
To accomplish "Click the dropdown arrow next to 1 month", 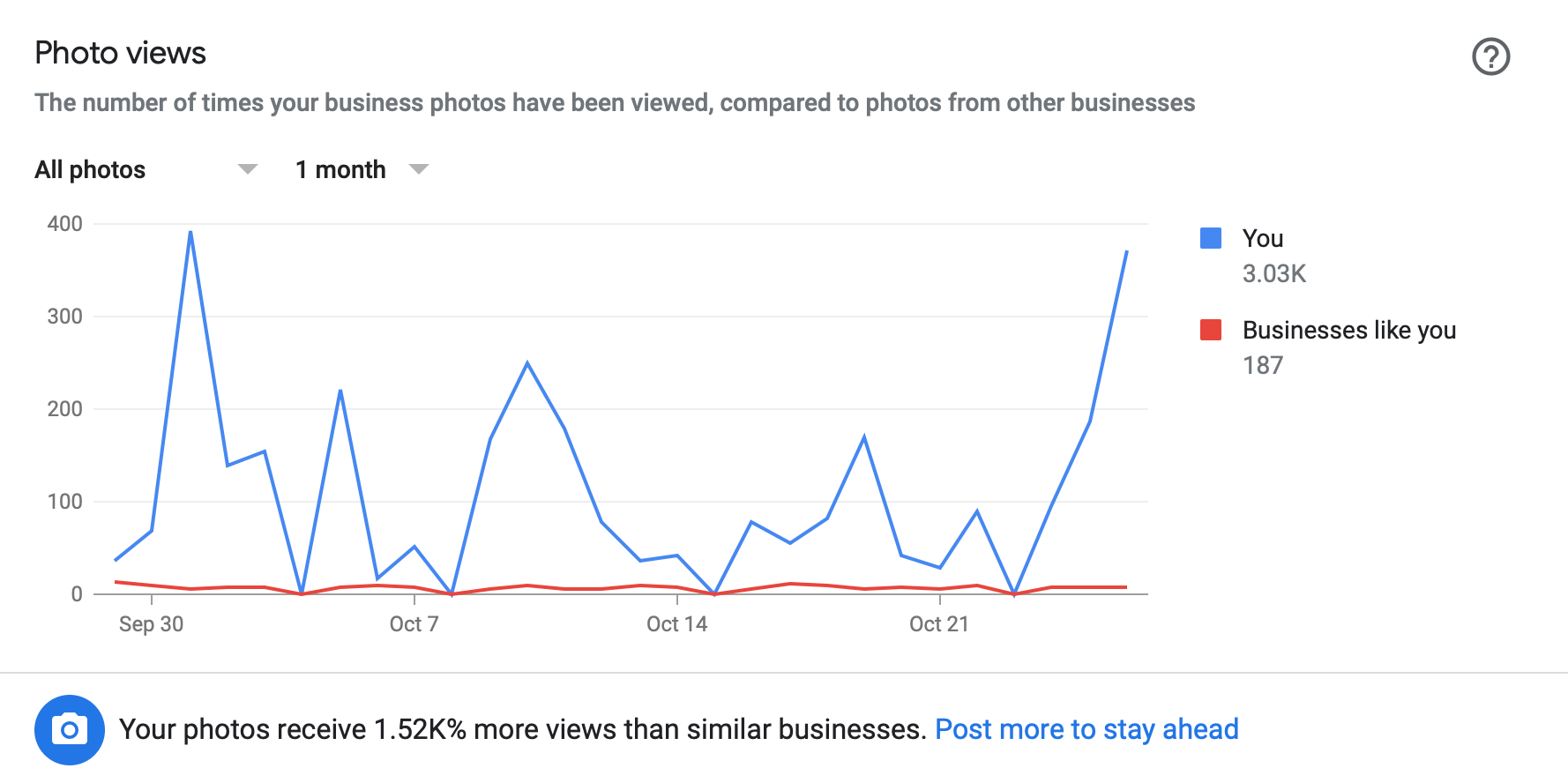I will click(419, 168).
